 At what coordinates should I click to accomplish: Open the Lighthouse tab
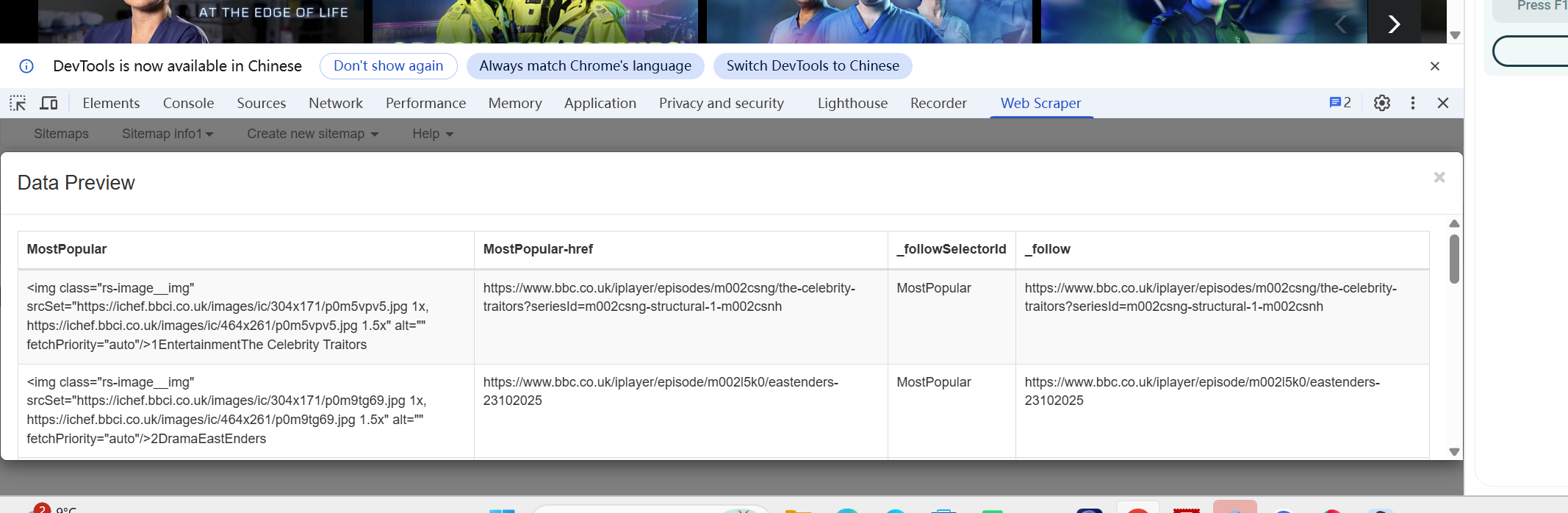coord(852,103)
